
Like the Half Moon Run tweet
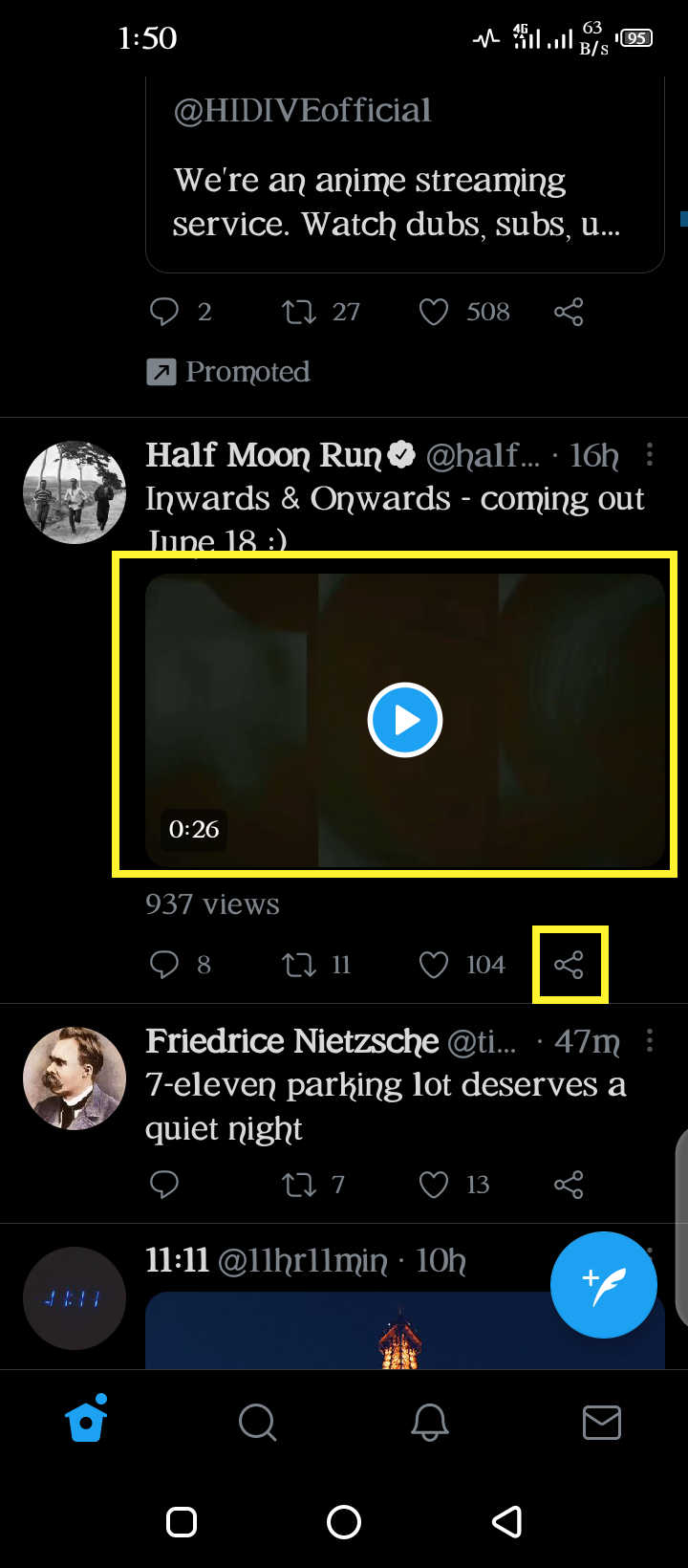(434, 965)
